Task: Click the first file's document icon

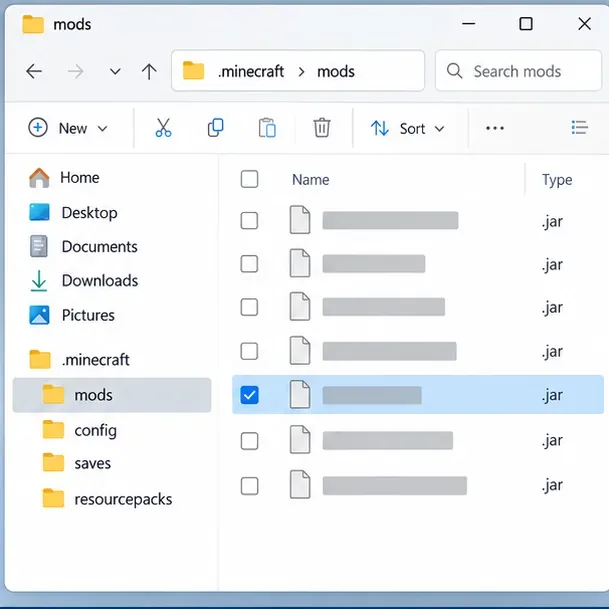Action: coord(300,220)
